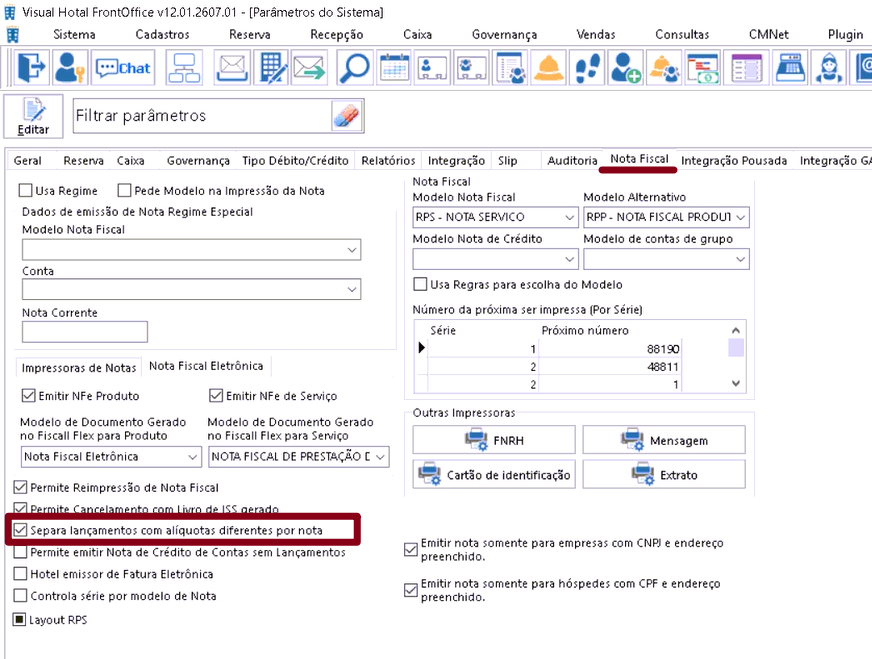Switch to the Auditoria tab
This screenshot has width=872, height=659.
pos(572,161)
